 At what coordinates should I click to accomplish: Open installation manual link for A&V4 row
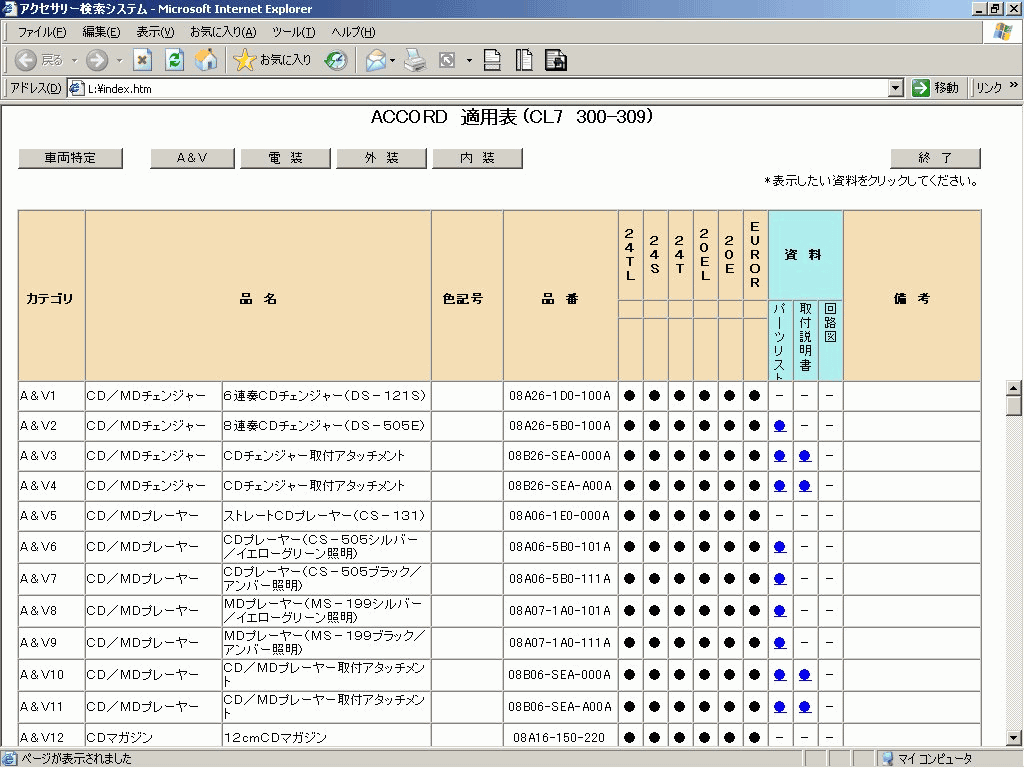pyautogui.click(x=805, y=487)
